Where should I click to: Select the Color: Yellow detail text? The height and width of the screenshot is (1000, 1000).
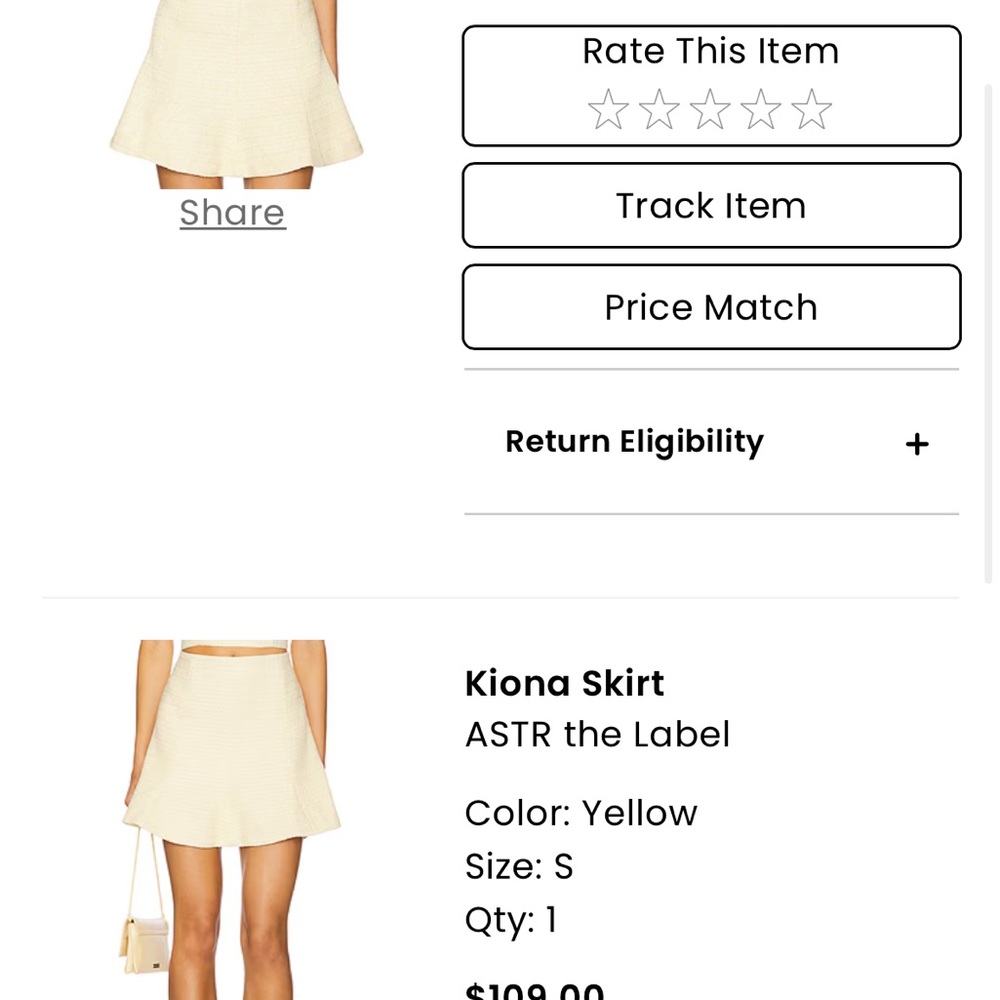[580, 813]
